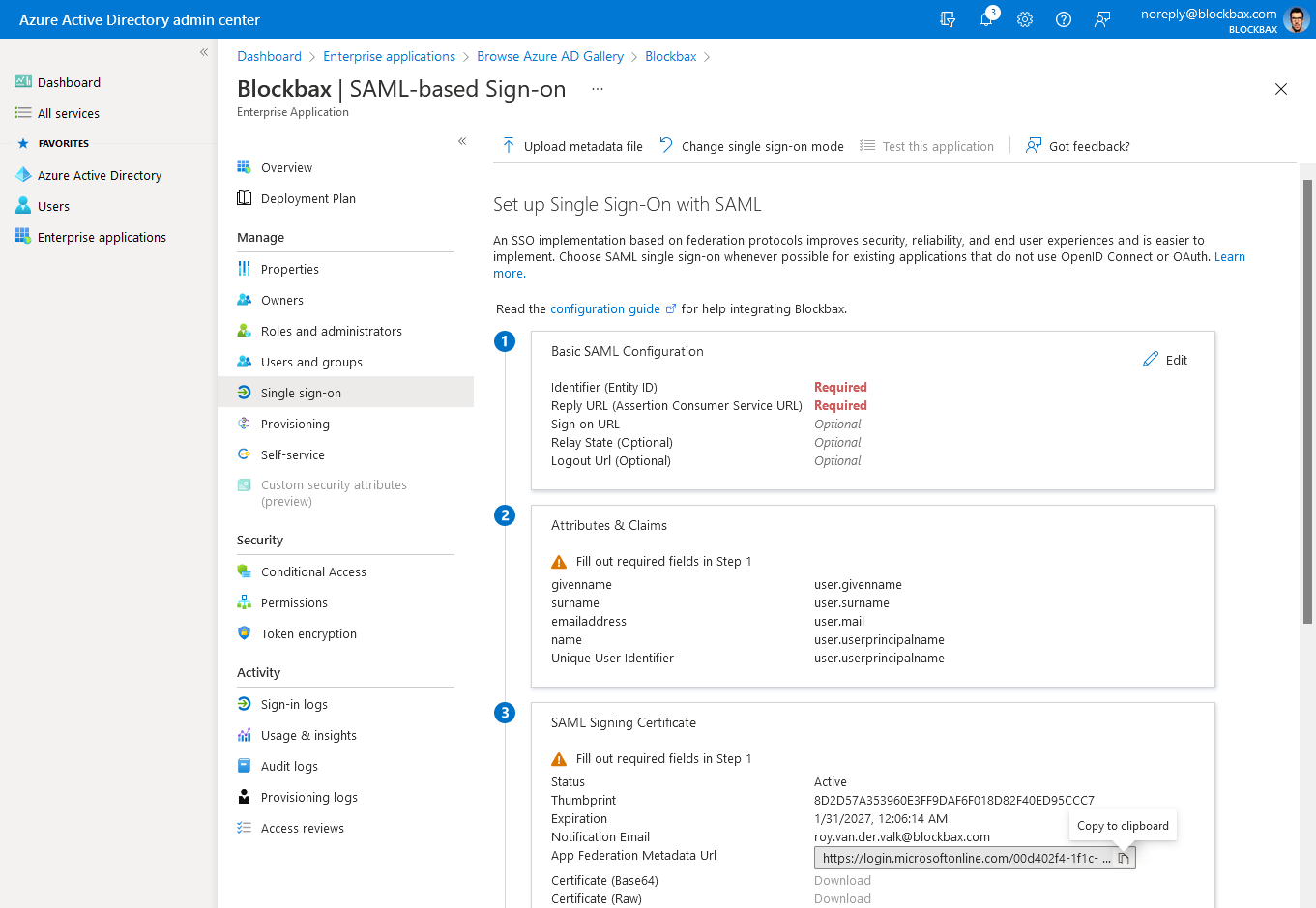Screen dimensions: 1316x908
Task: Open the notifications bell icon
Action: (x=986, y=19)
